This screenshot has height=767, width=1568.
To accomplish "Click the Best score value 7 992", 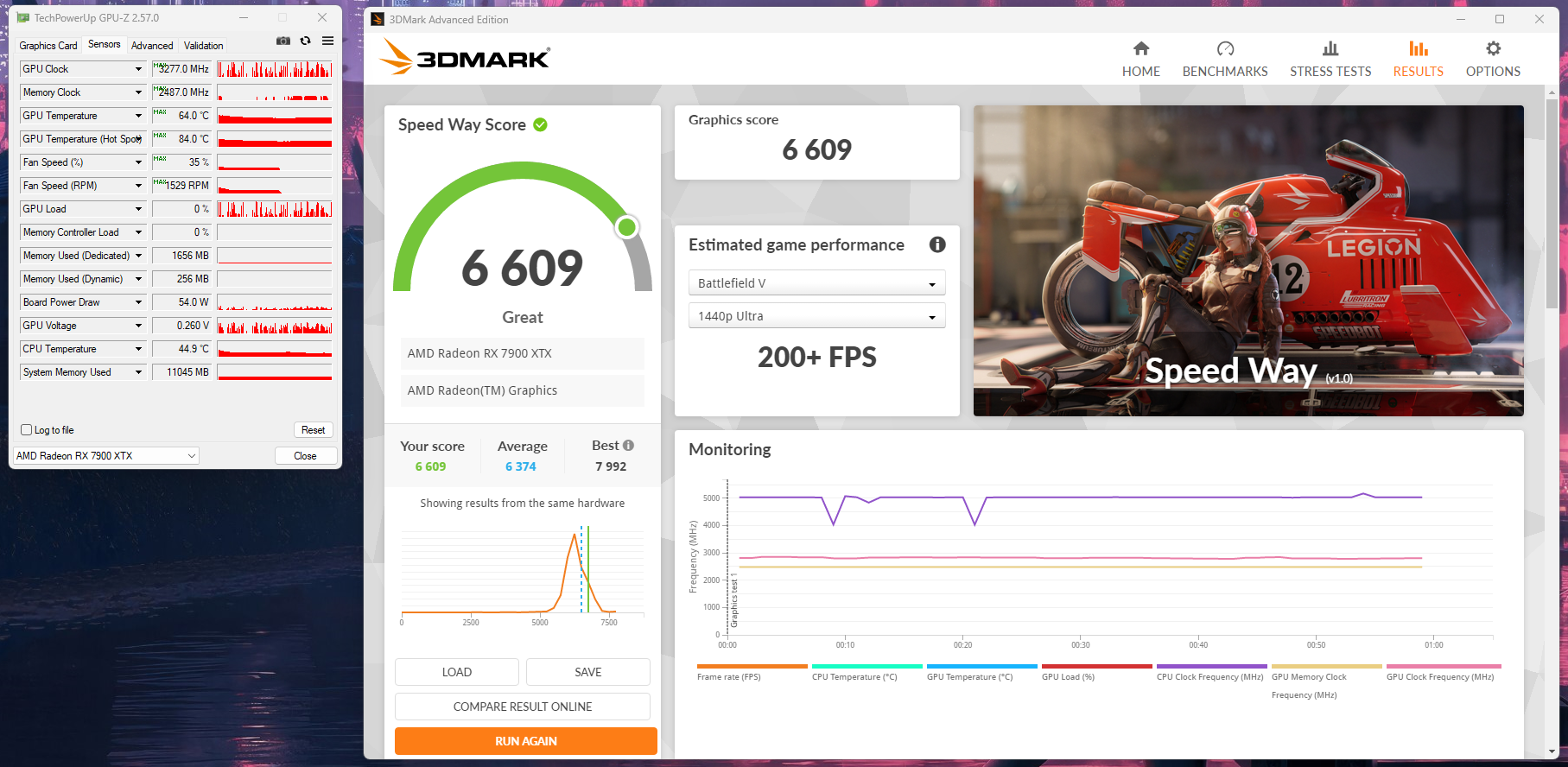I will (x=611, y=466).
